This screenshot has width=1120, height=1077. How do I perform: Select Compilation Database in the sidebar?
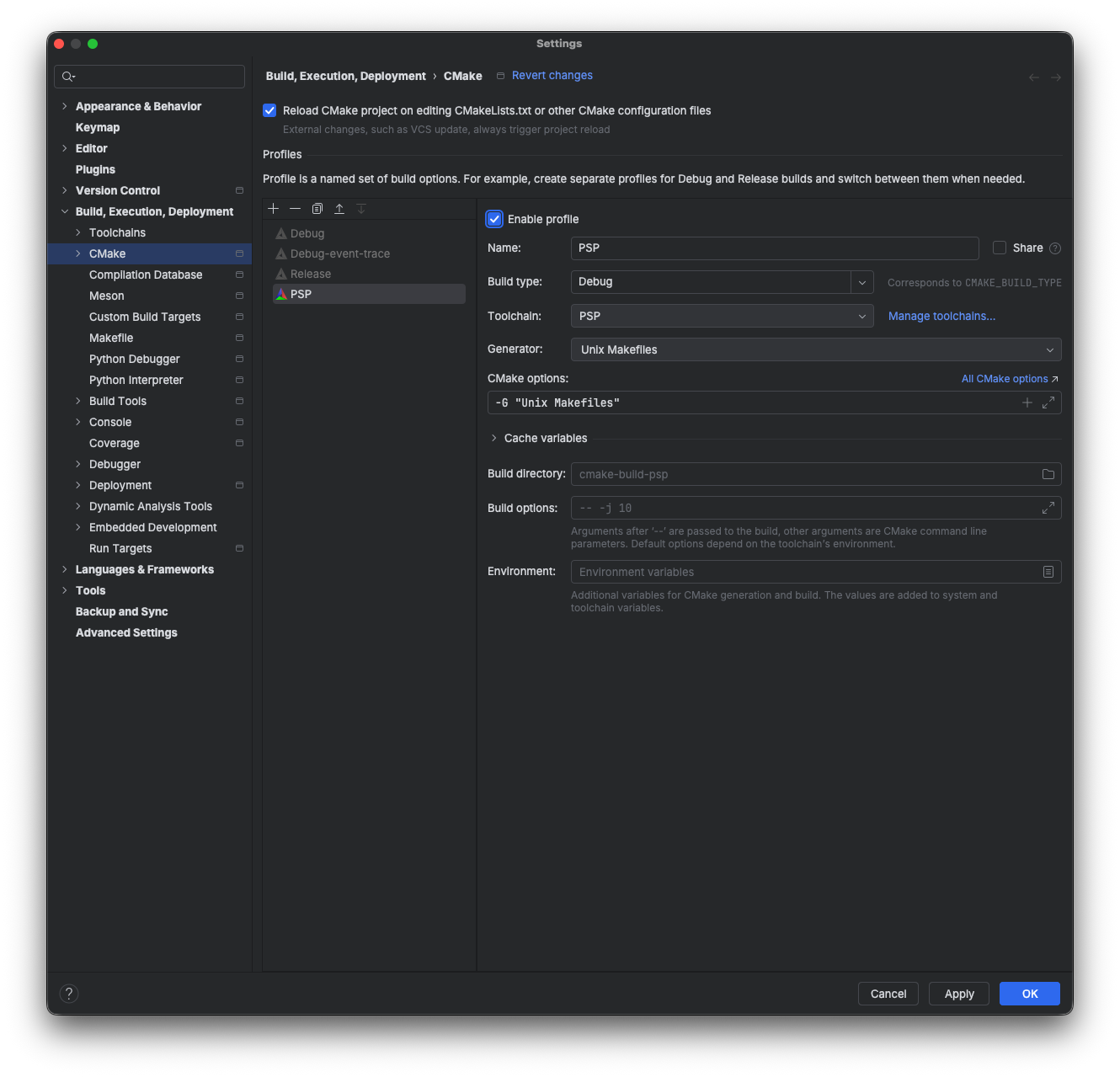click(145, 275)
